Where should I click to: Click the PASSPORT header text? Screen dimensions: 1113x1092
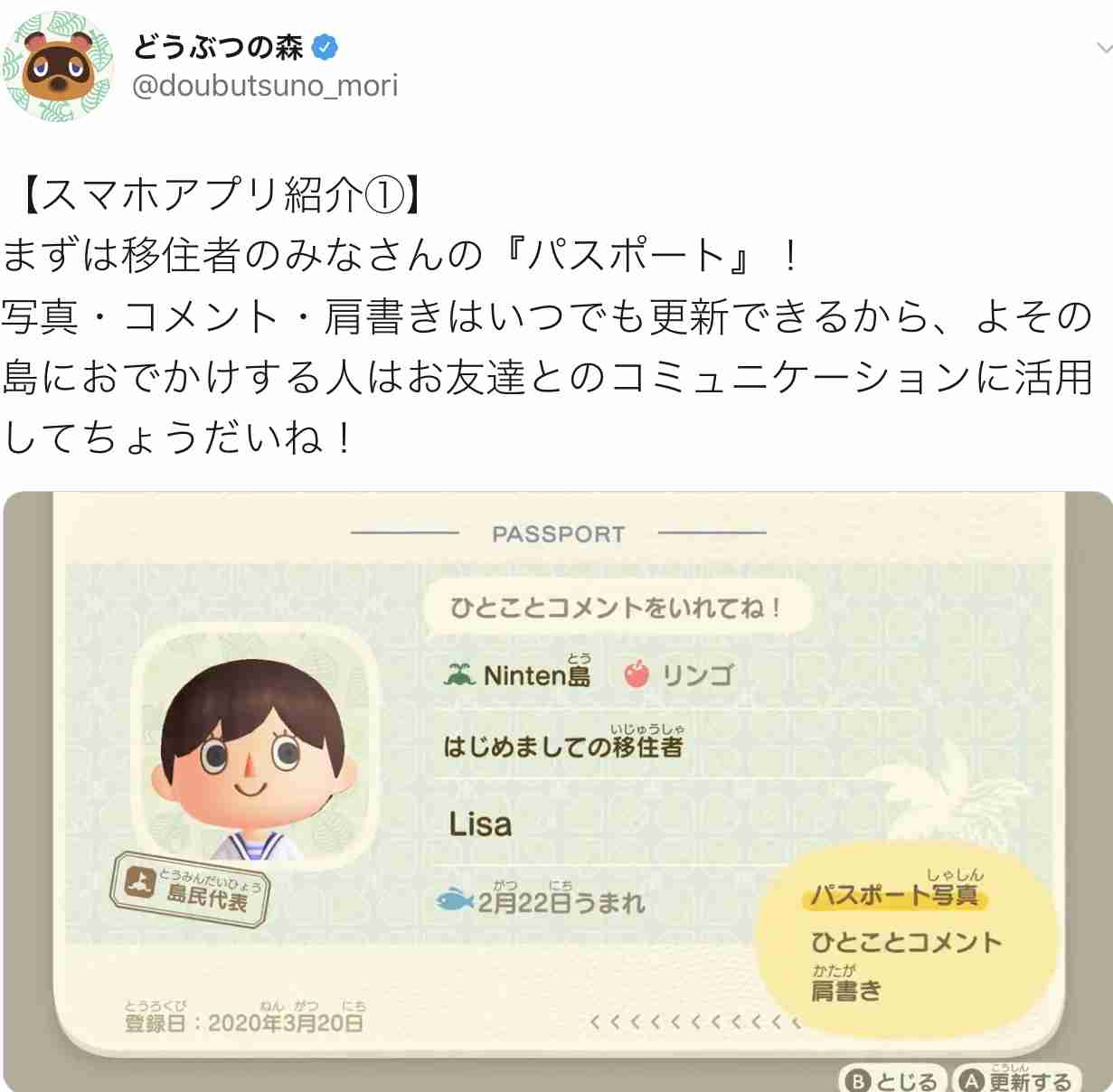point(559,534)
